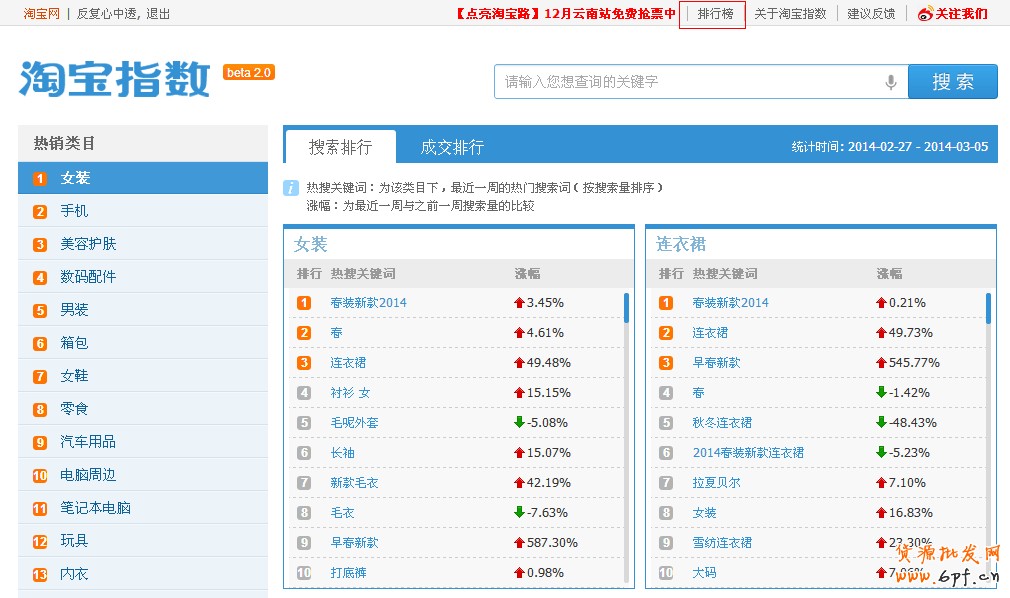The height and width of the screenshot is (598, 1010).
Task: Click the 搜索 search button
Action: click(x=952, y=82)
